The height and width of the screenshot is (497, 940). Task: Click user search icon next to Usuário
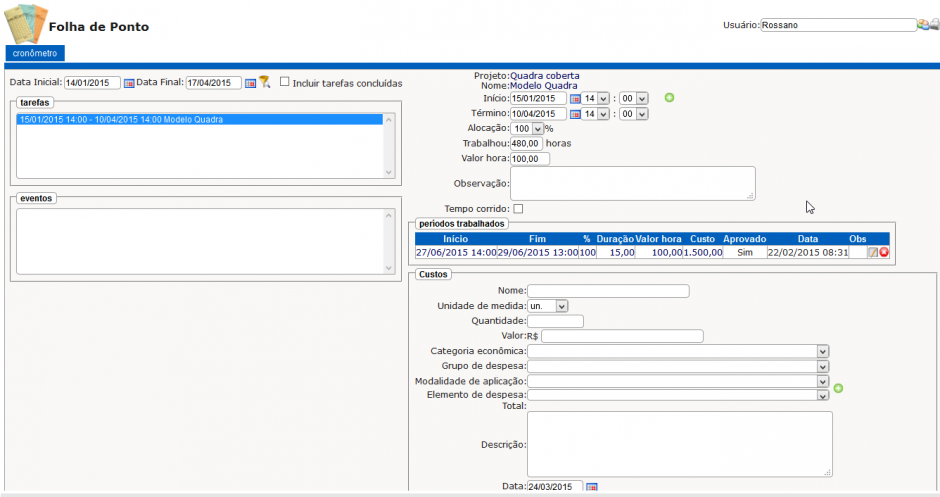pos(926,25)
